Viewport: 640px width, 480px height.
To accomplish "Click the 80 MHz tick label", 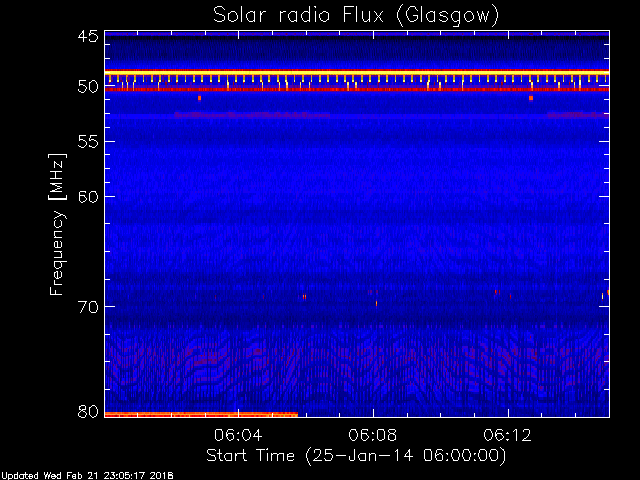I will tap(88, 411).
